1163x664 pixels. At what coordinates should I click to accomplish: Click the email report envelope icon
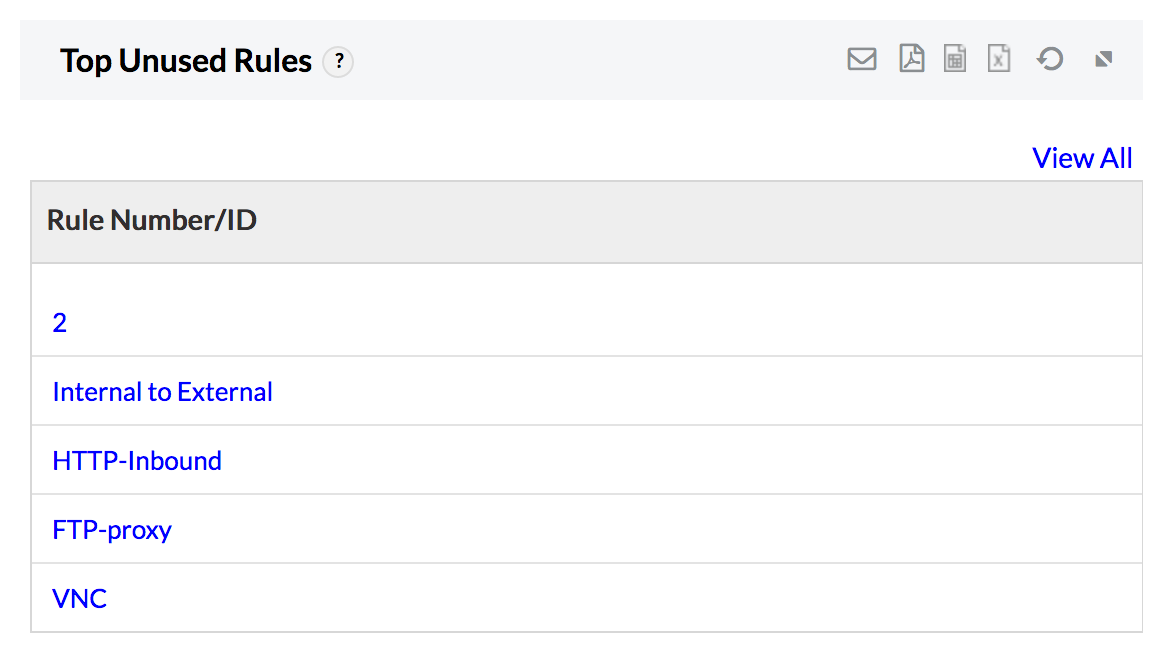point(861,60)
